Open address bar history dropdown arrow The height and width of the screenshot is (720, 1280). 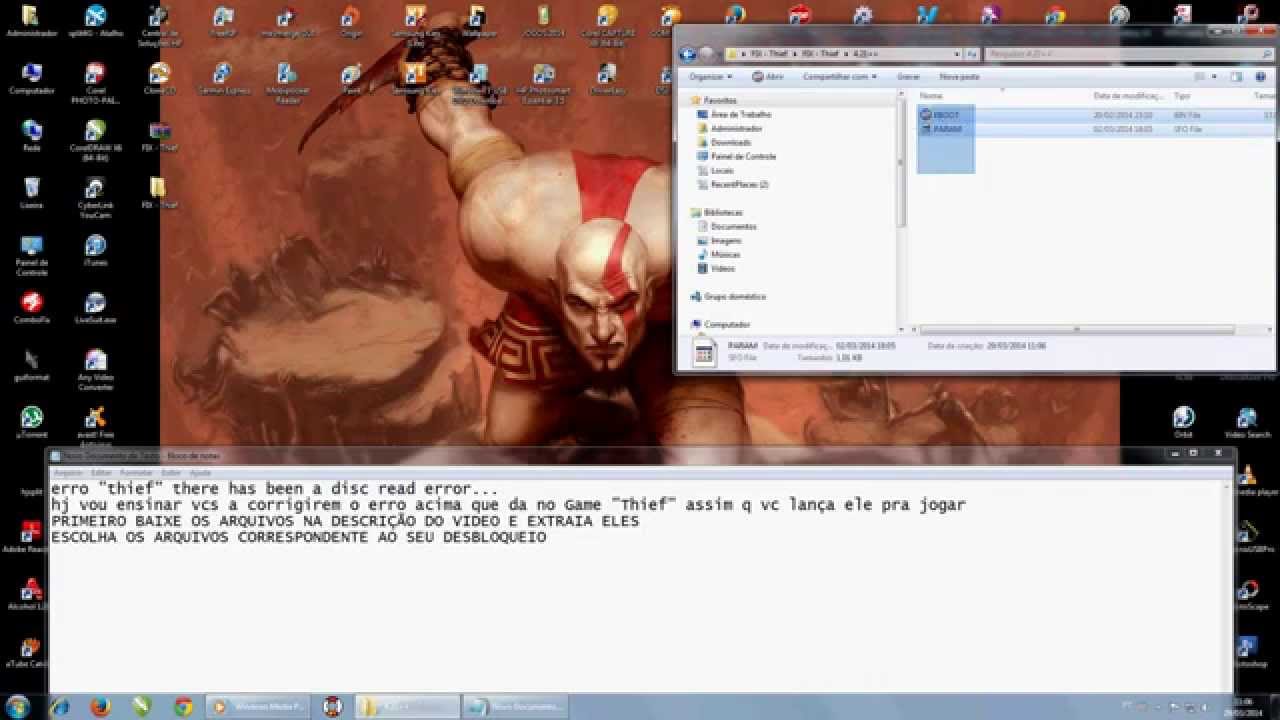pos(956,54)
